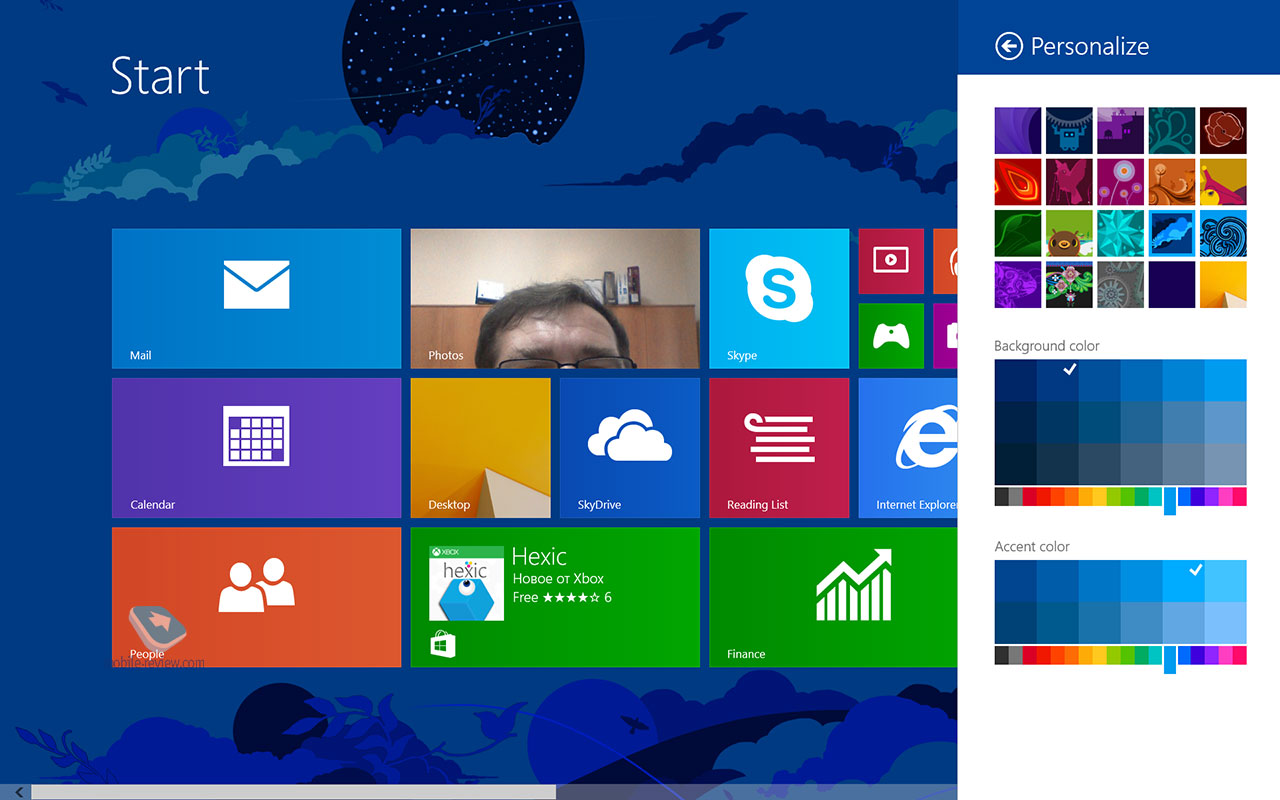The width and height of the screenshot is (1280, 800).
Task: Choose the magenta bird background thumbnail
Action: coord(1069,182)
